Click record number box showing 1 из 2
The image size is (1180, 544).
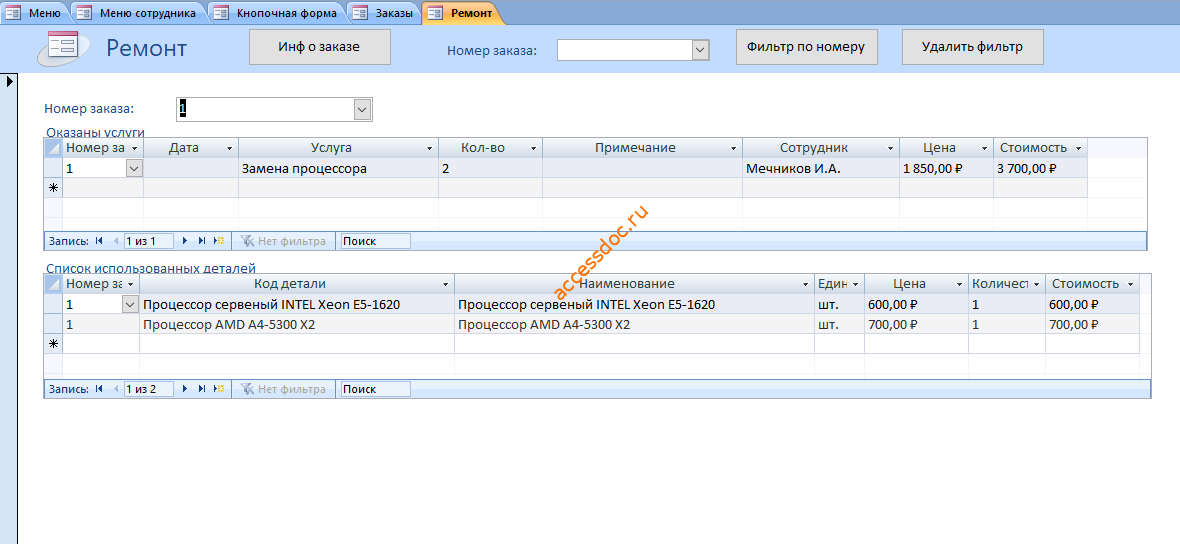click(149, 389)
